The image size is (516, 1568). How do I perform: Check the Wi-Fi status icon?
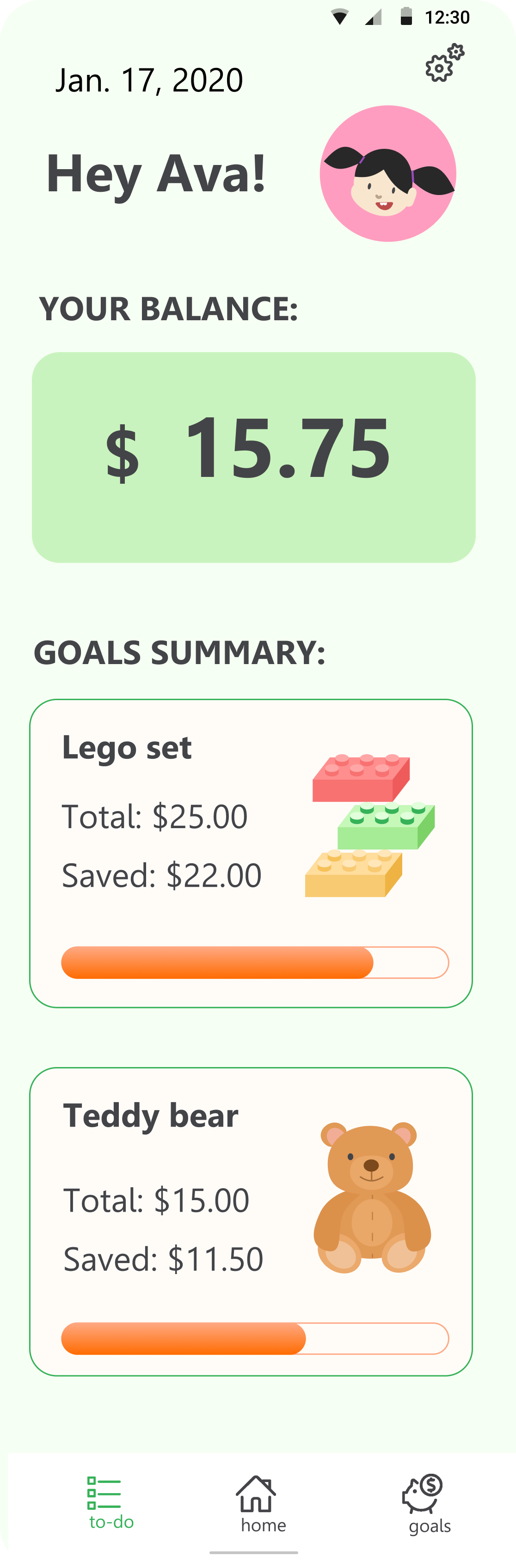pos(340,17)
